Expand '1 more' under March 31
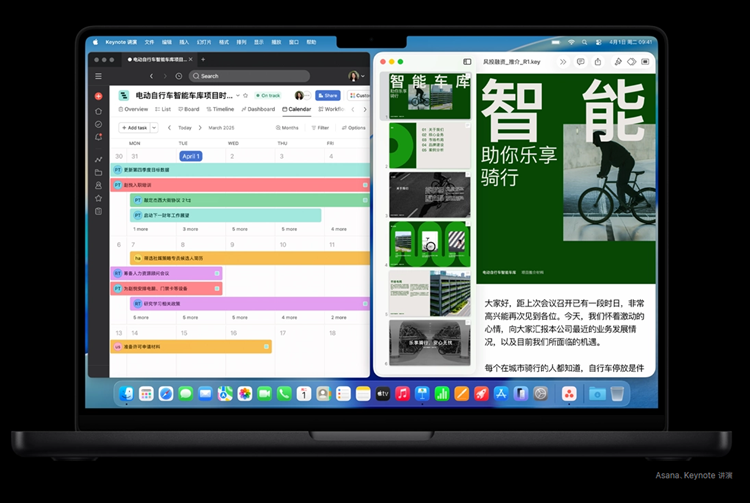The image size is (750, 503). coord(140,229)
